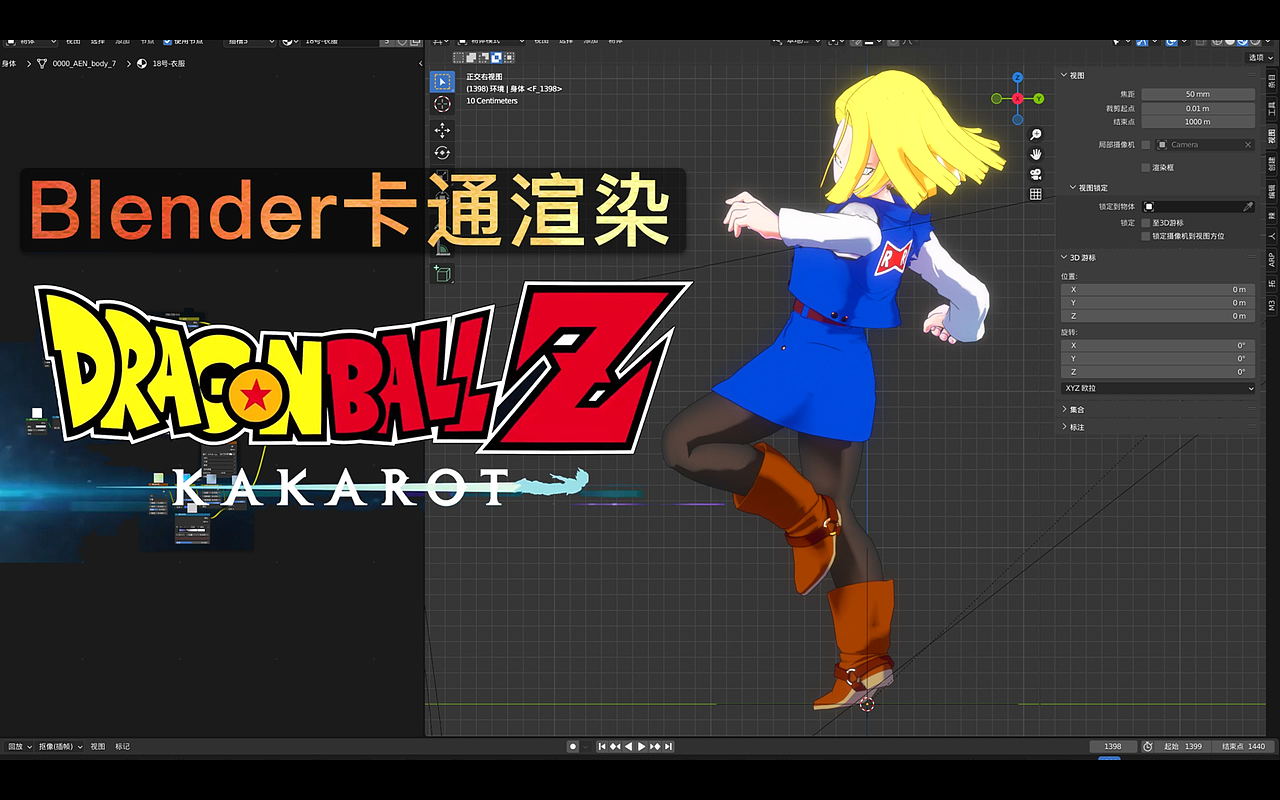Screen dimensions: 1280x800
Task: Click the pan view hand icon
Action: (x=1036, y=154)
